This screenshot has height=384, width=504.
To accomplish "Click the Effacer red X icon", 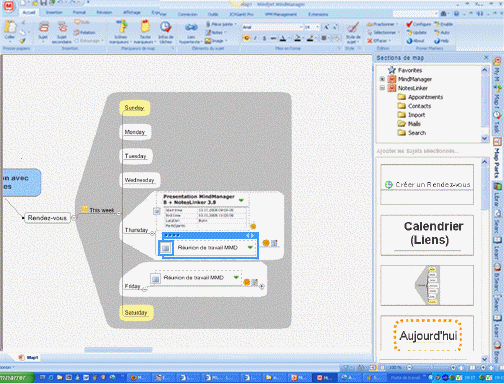I will click(x=369, y=41).
